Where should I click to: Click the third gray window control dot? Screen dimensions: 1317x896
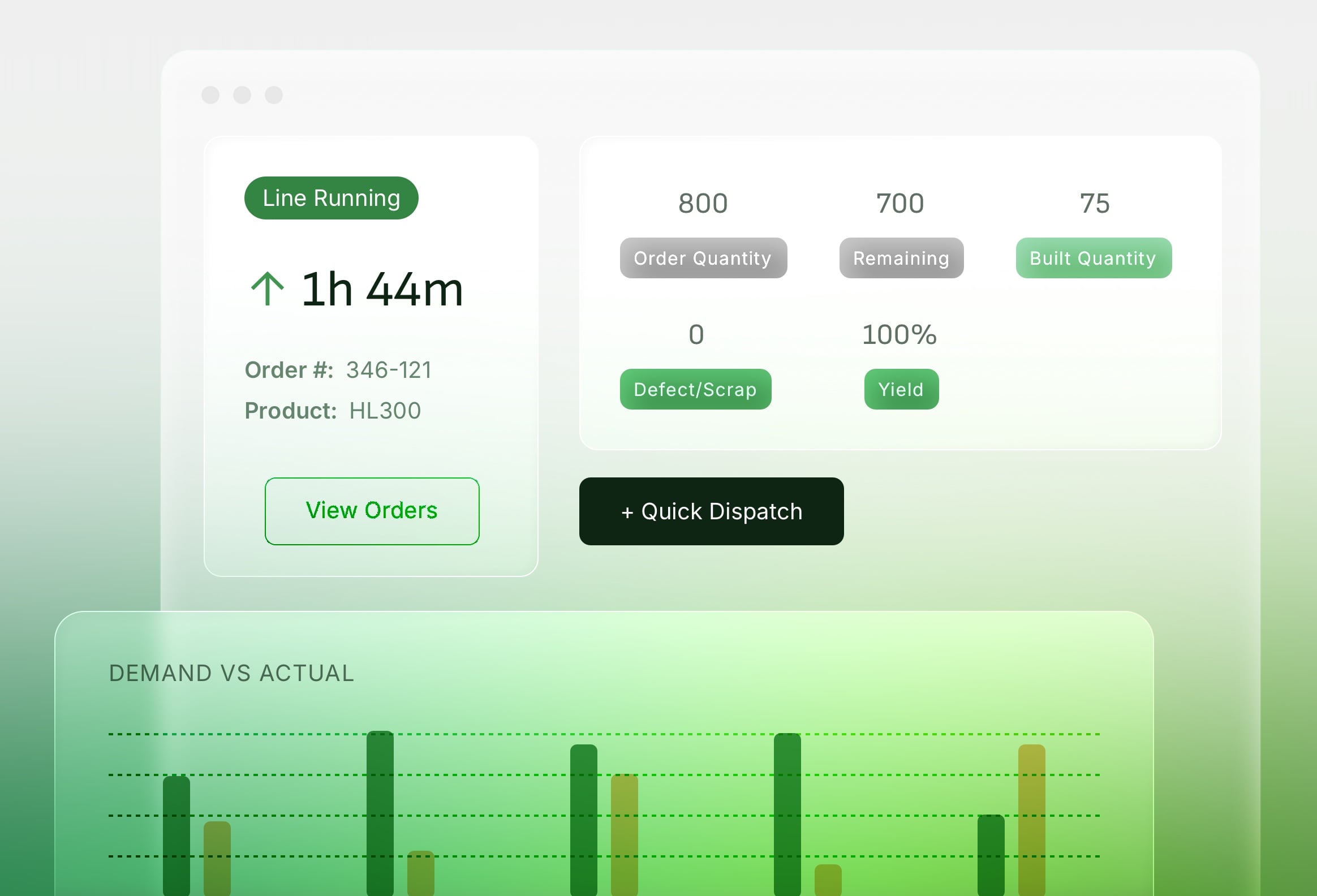click(x=274, y=94)
